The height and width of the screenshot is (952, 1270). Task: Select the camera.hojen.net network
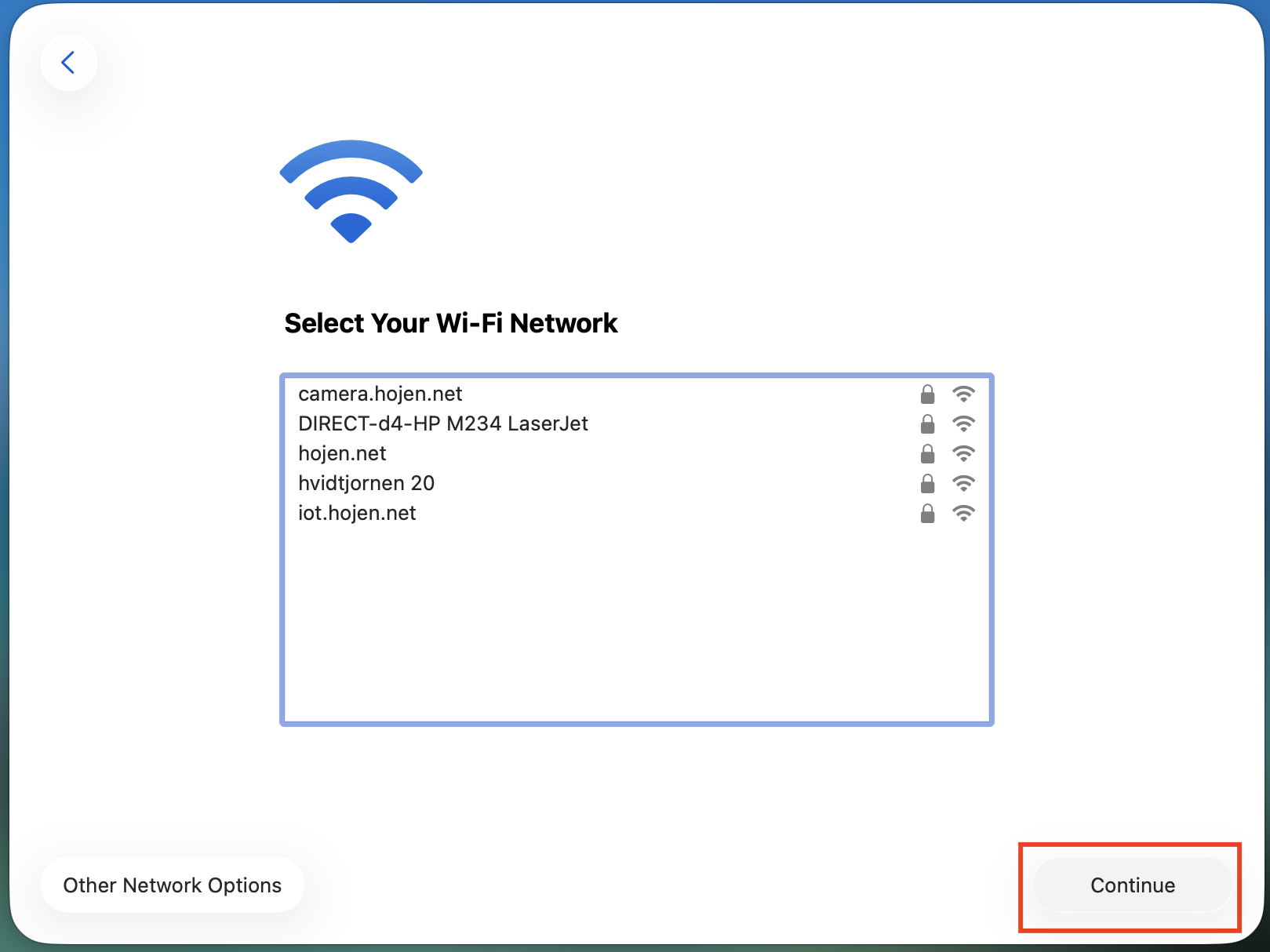click(380, 394)
